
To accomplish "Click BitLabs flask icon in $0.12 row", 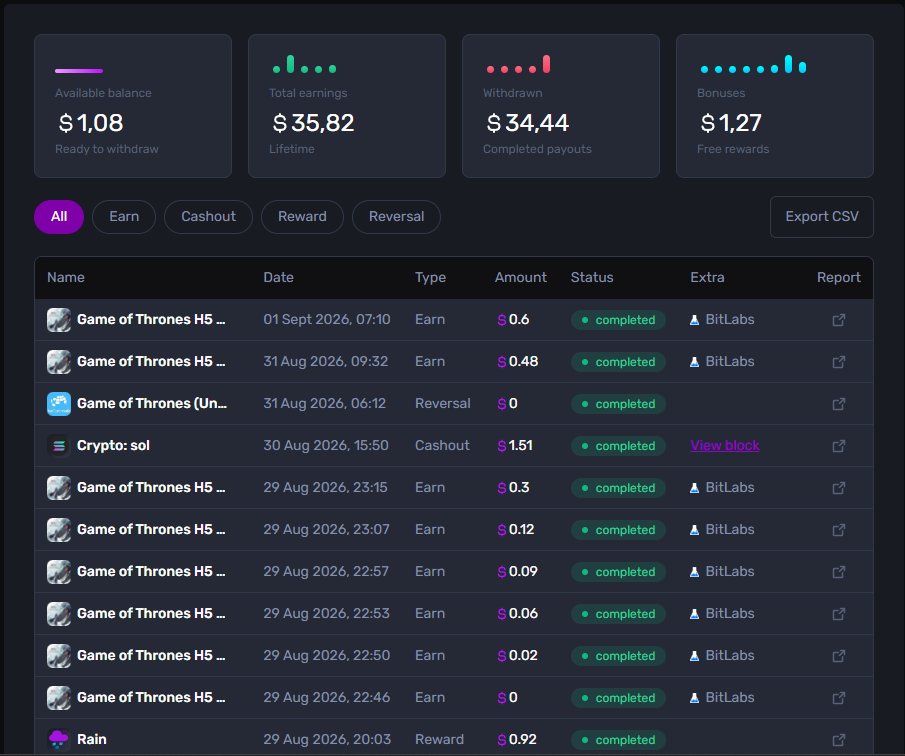I will click(x=694, y=530).
